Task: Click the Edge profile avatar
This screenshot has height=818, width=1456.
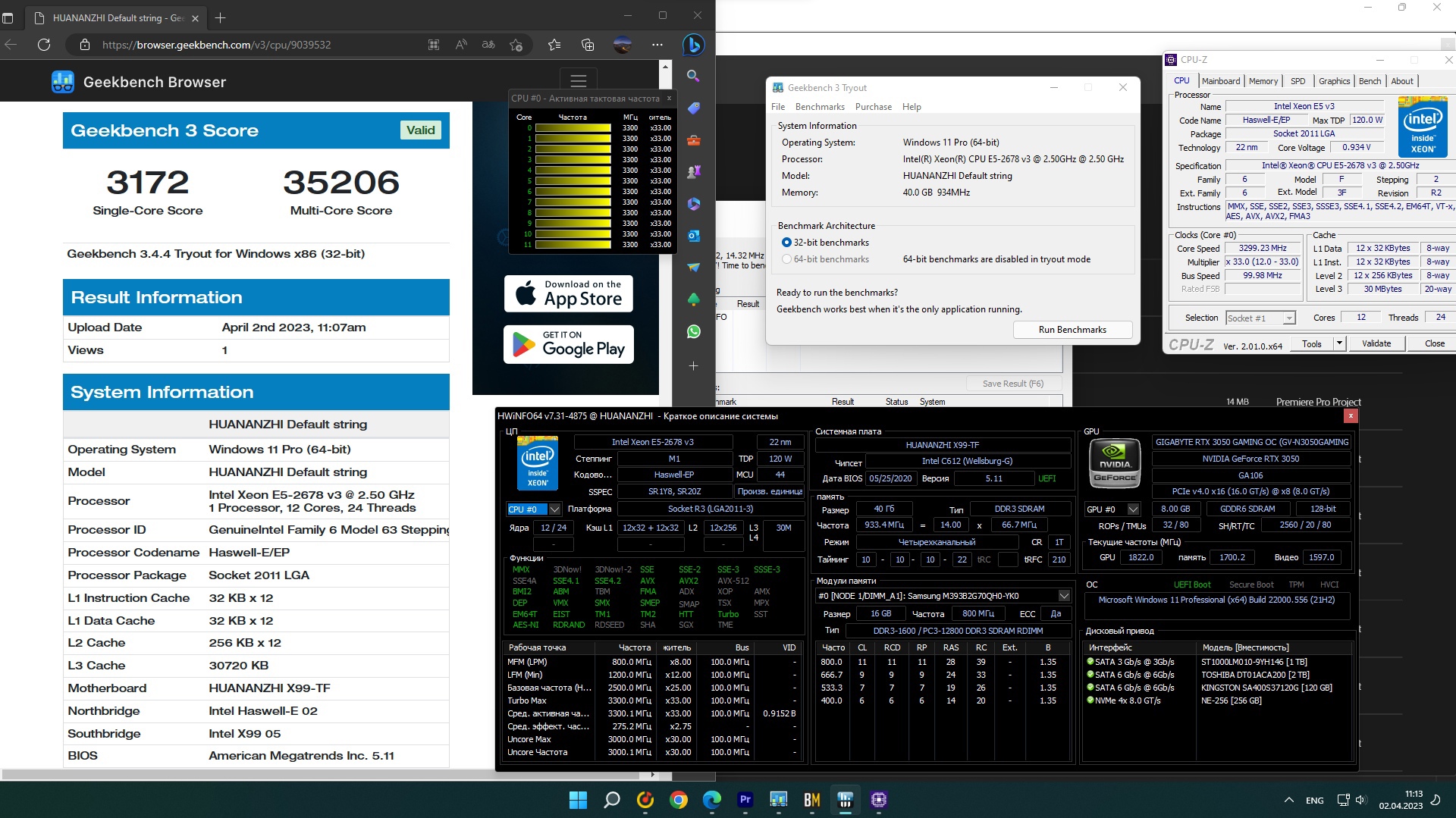Action: pos(622,45)
